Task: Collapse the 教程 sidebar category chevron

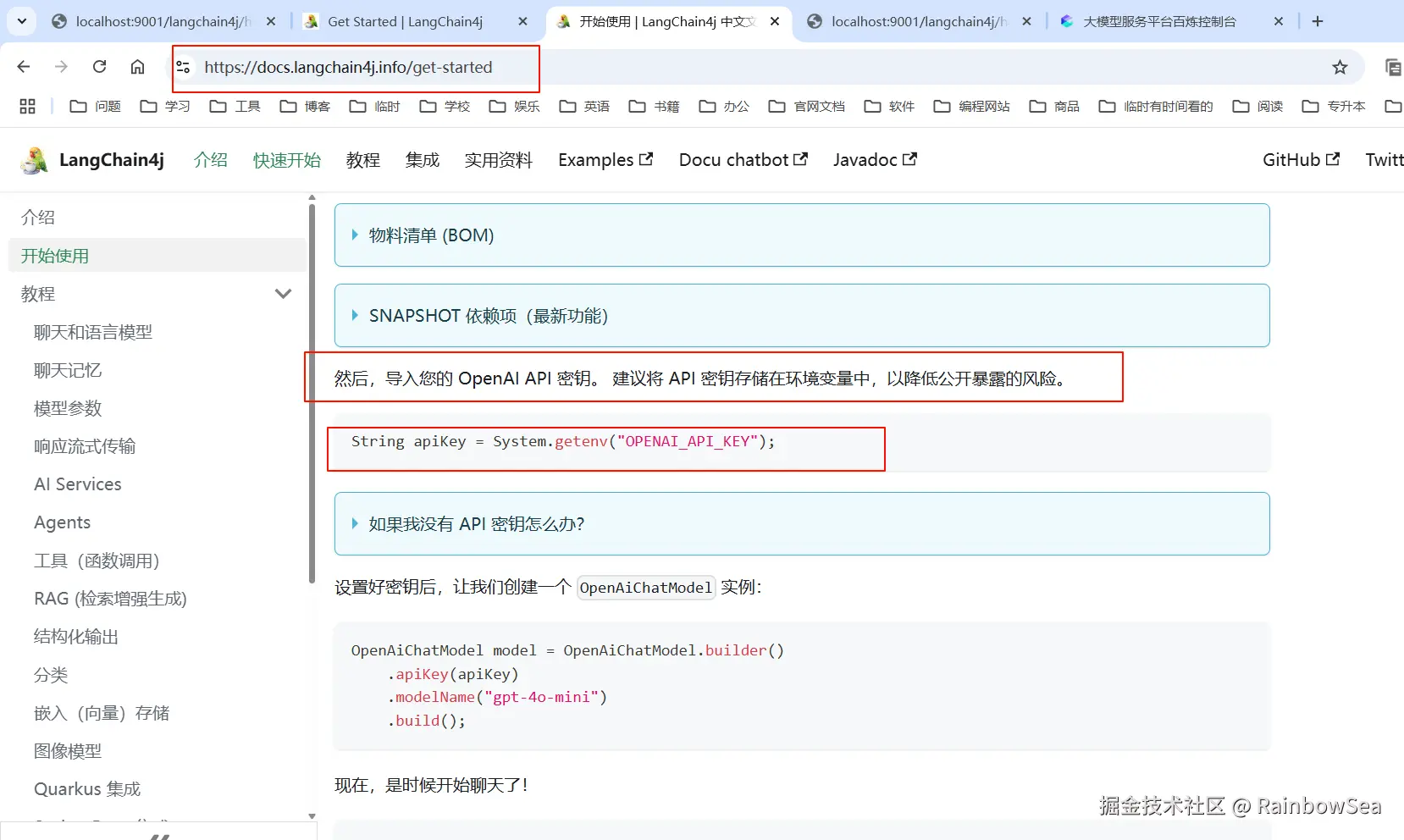Action: 283,294
